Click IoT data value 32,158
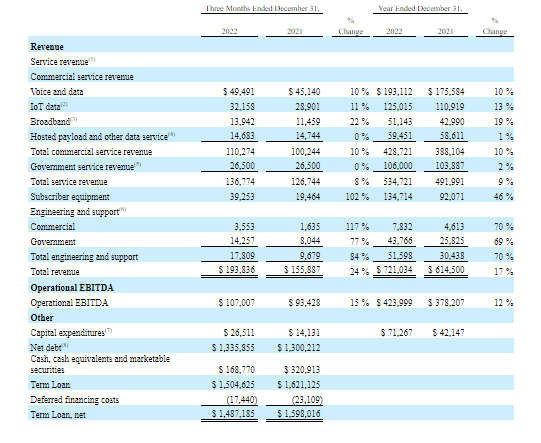 click(x=242, y=107)
